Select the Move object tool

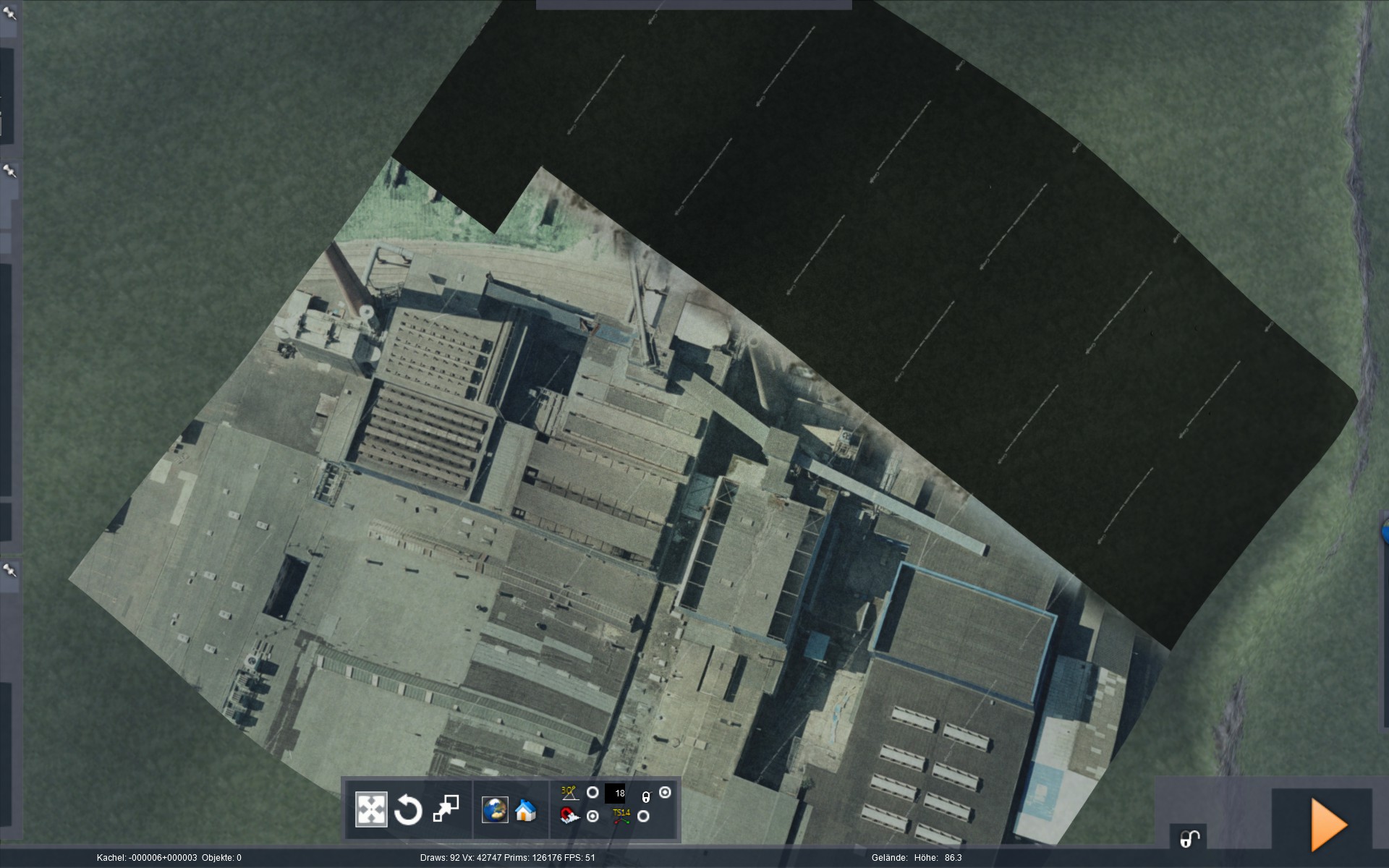coord(371,809)
